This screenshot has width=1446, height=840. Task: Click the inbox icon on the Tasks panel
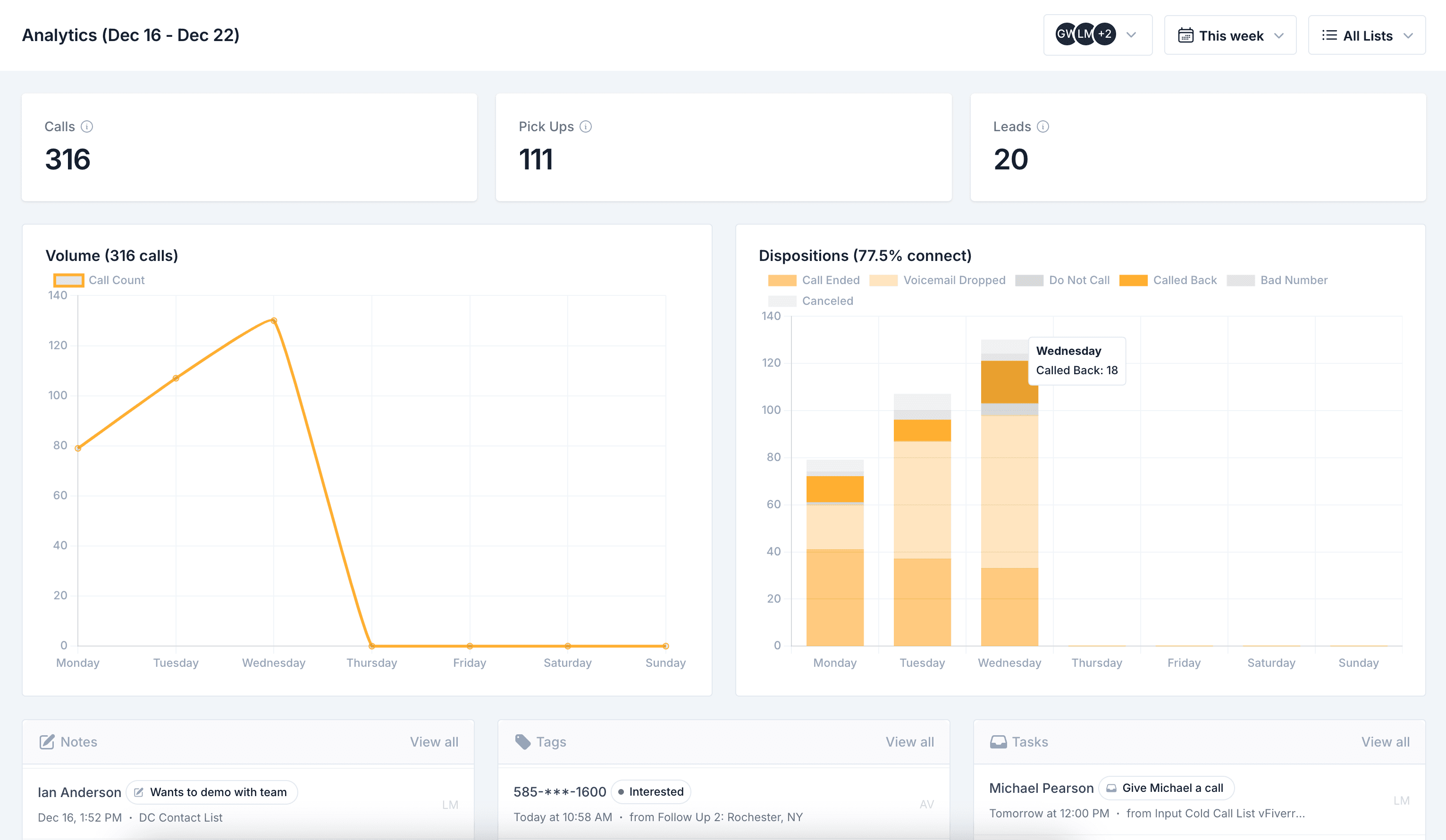tap(999, 741)
